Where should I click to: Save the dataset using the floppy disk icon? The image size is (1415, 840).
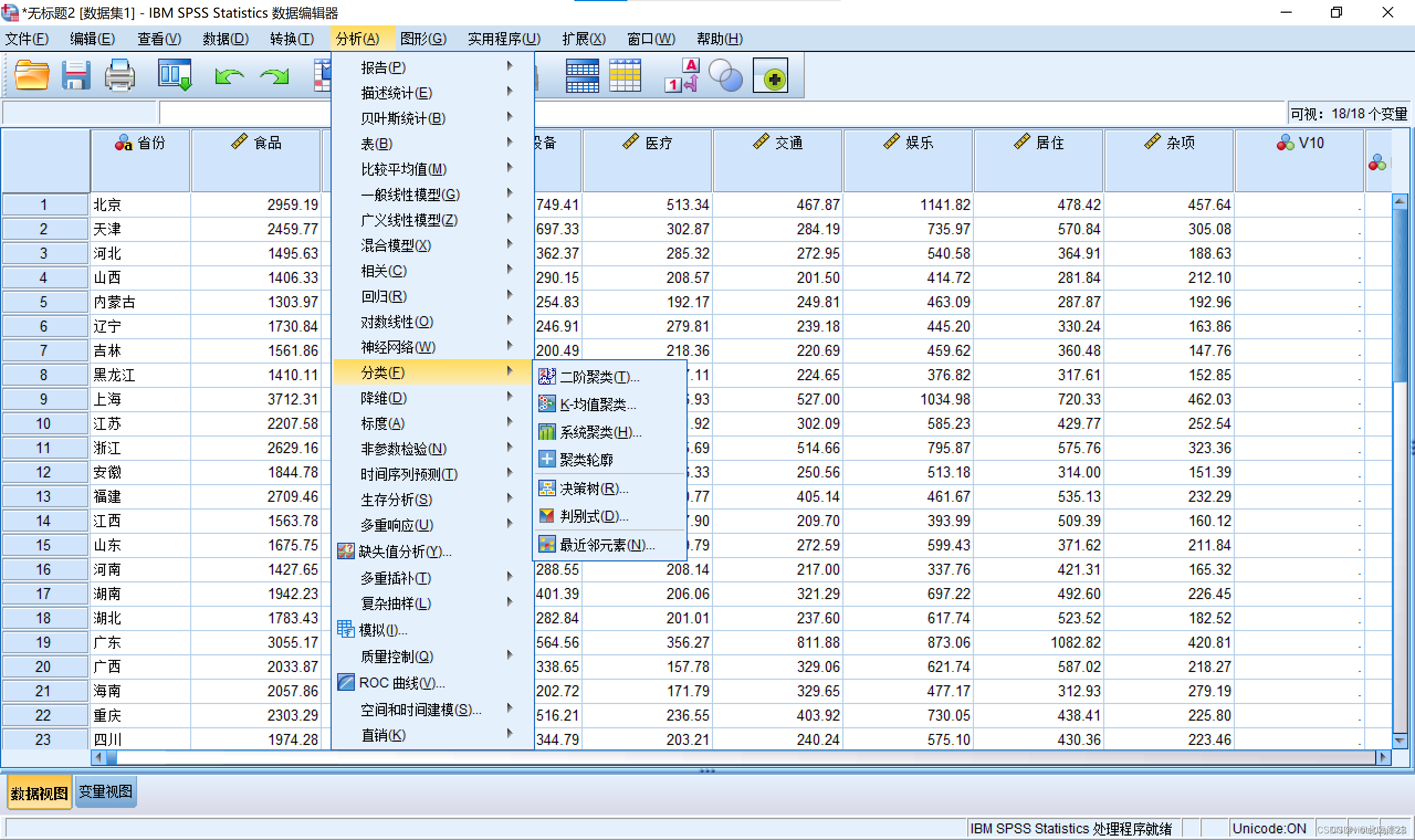pos(76,74)
